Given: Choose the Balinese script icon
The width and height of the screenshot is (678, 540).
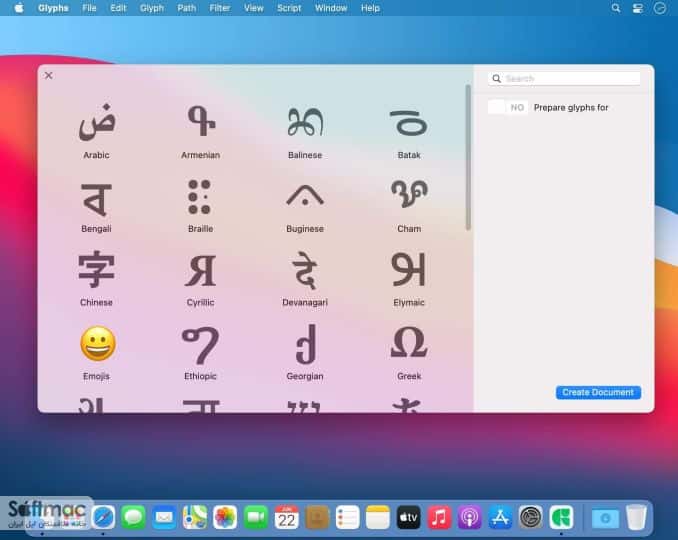Looking at the screenshot, I should [305, 122].
